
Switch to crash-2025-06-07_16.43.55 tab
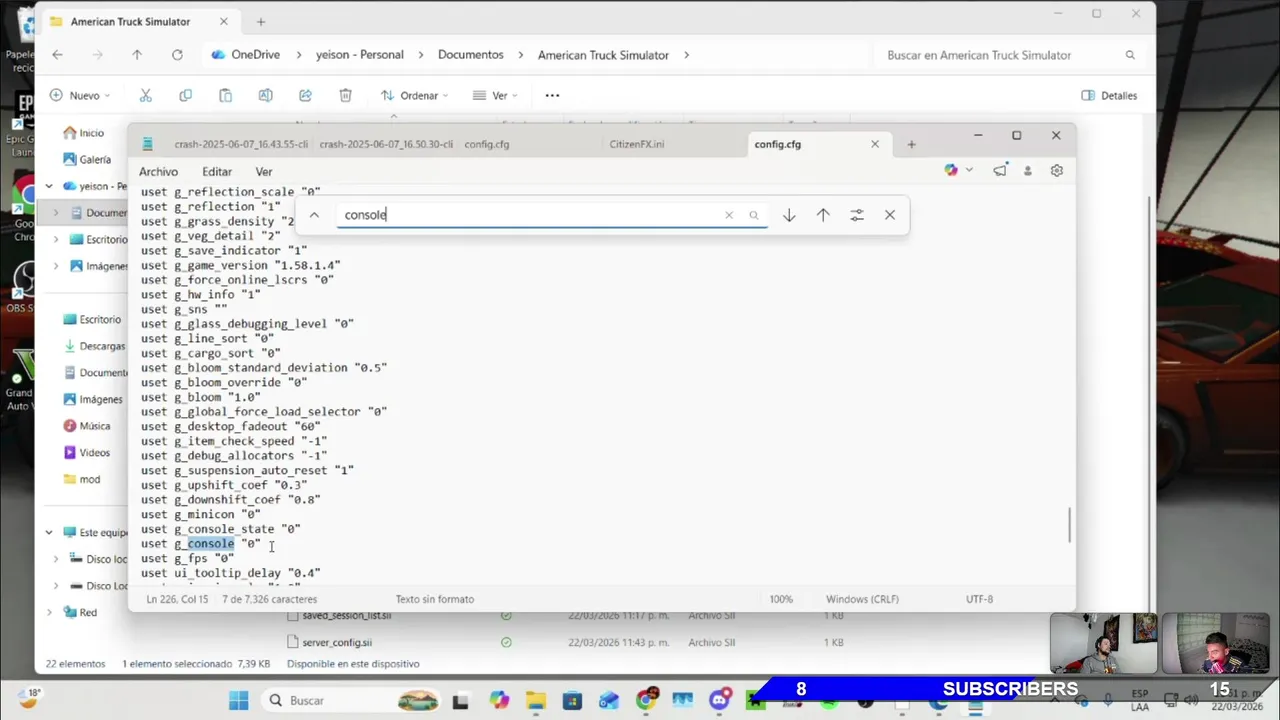coord(241,144)
